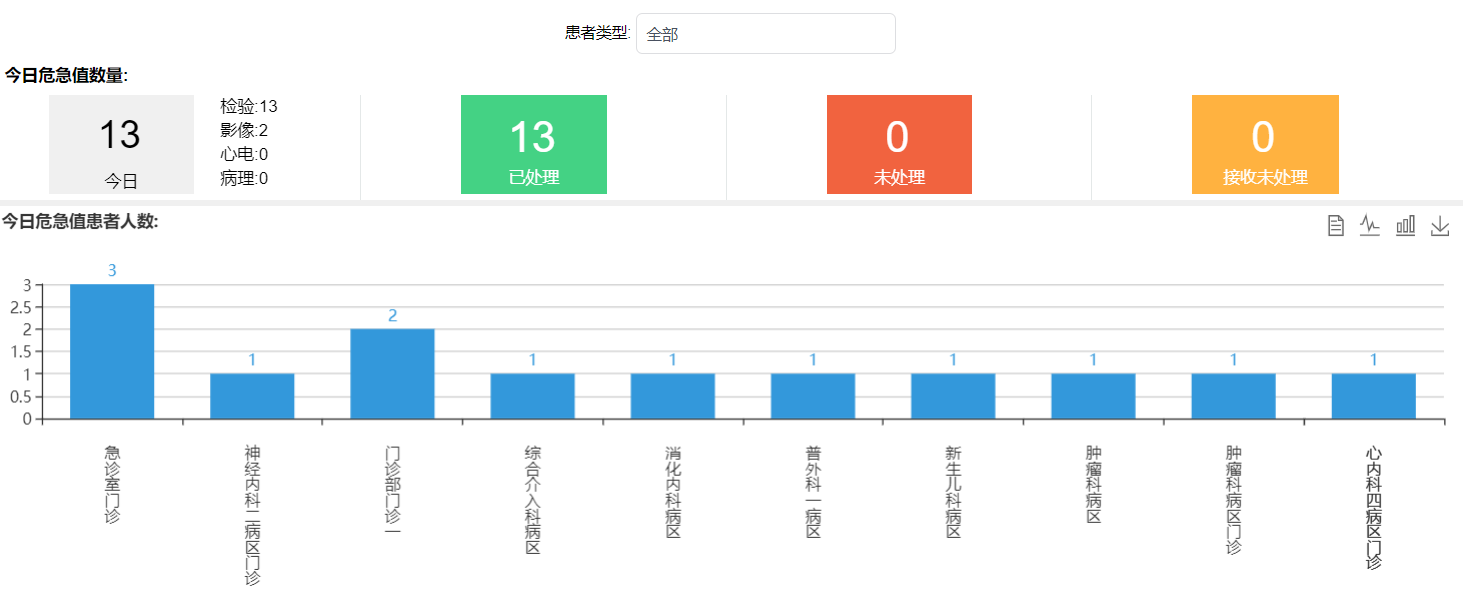Click the 普外科一病区 axis label
Viewport: 1463px width, 589px height.
813,493
